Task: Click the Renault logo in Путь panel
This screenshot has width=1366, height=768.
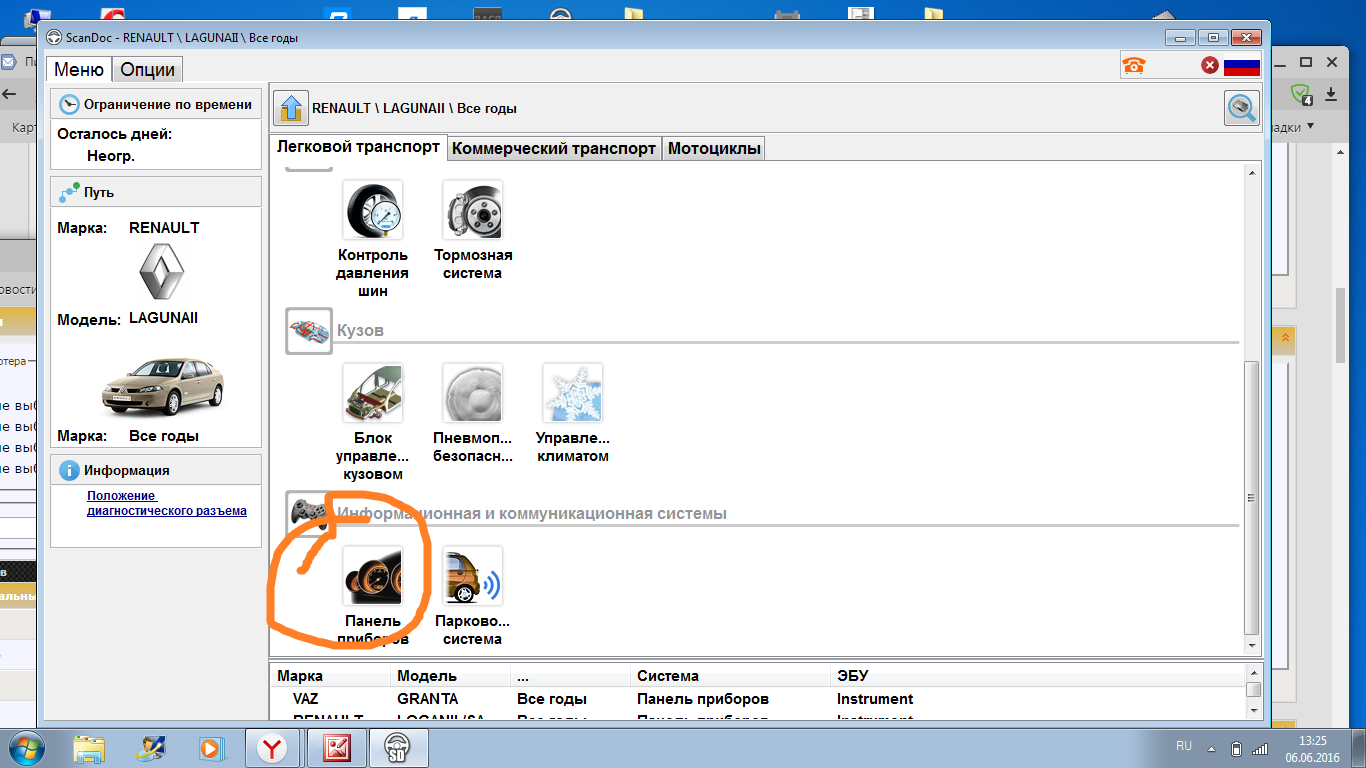Action: coord(161,273)
